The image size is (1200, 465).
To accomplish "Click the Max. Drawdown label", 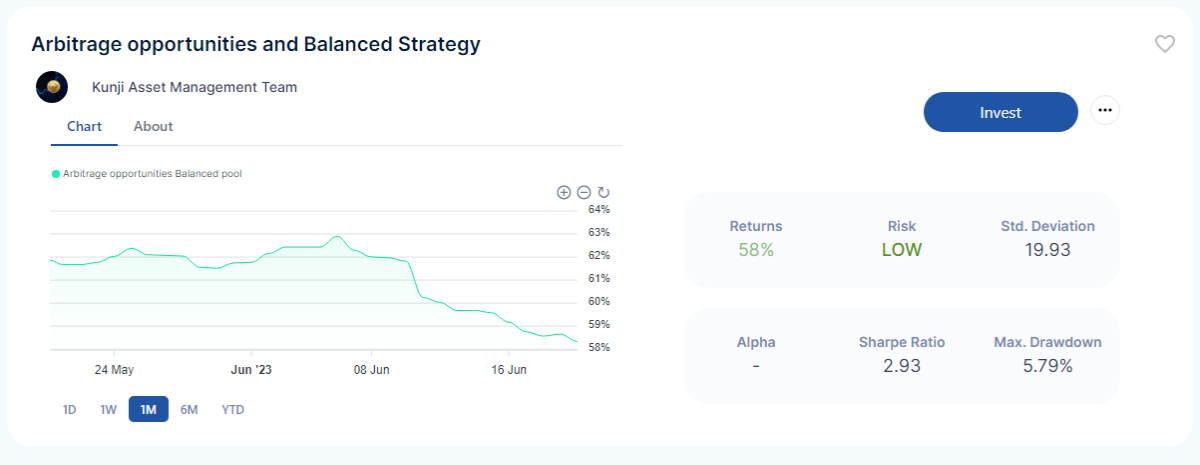I will point(1048,342).
